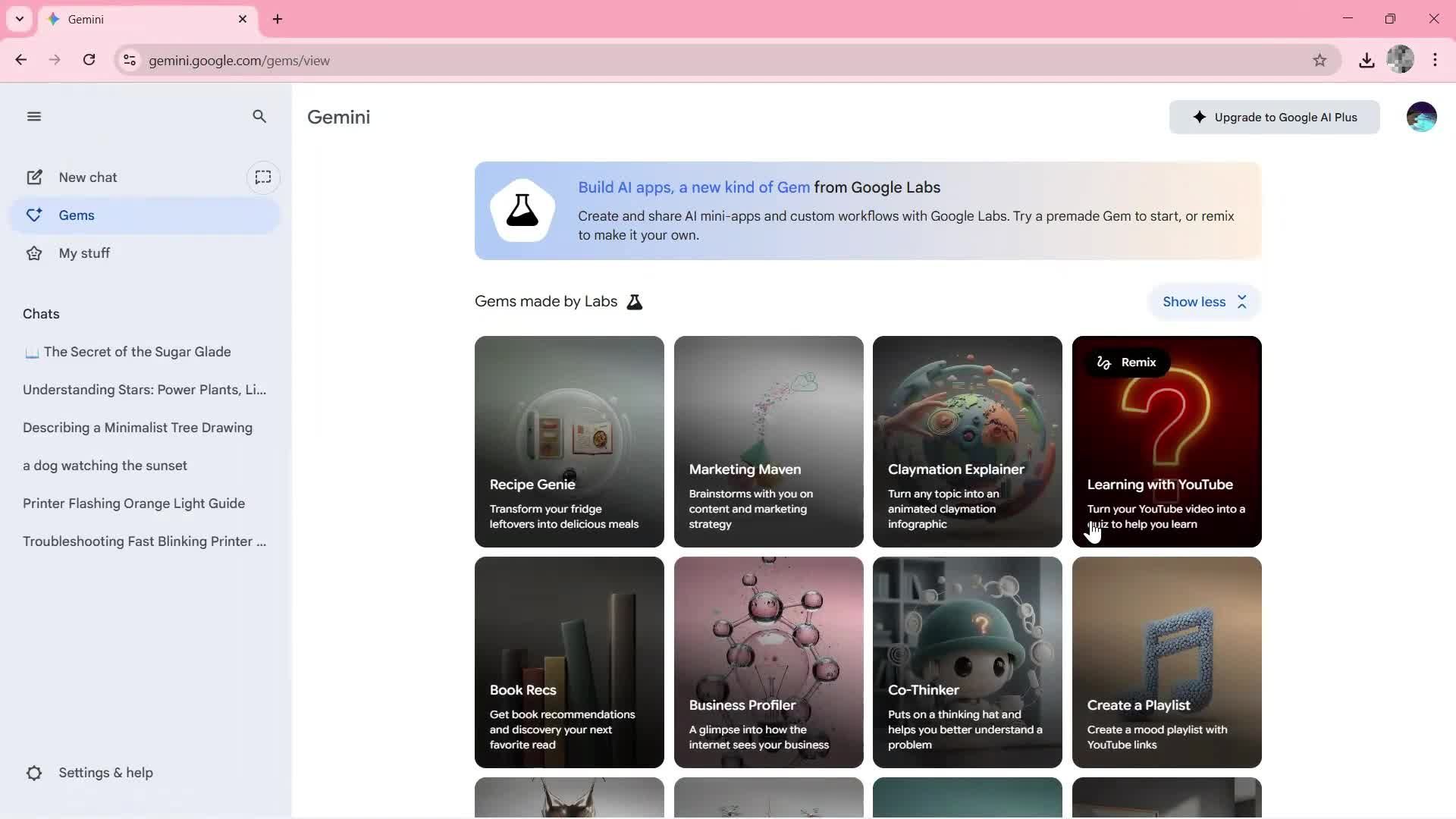Screen dimensions: 1456x819
Task: Open the Downloads icon in the browser toolbar
Action: (1366, 60)
